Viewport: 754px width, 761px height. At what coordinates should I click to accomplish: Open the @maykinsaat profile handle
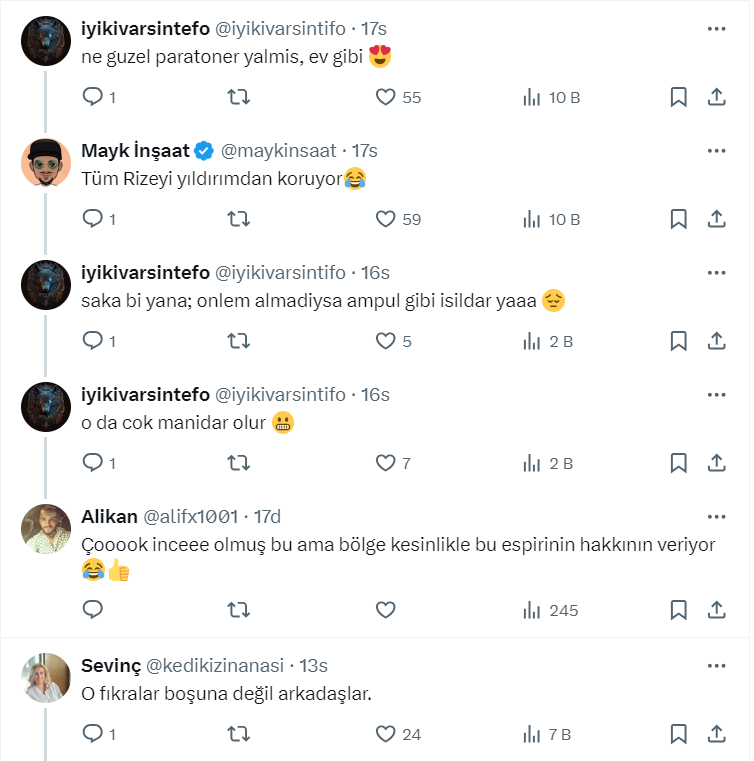278,151
